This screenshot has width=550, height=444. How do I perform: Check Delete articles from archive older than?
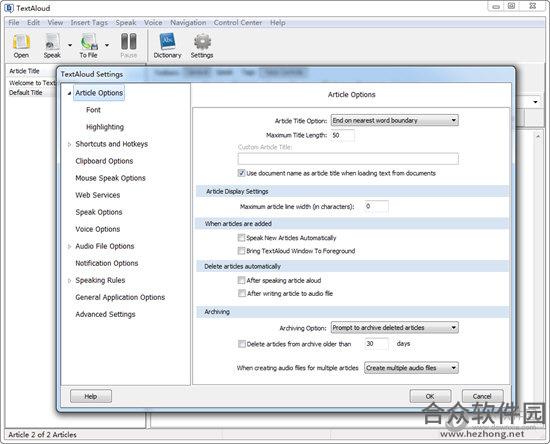pyautogui.click(x=241, y=344)
